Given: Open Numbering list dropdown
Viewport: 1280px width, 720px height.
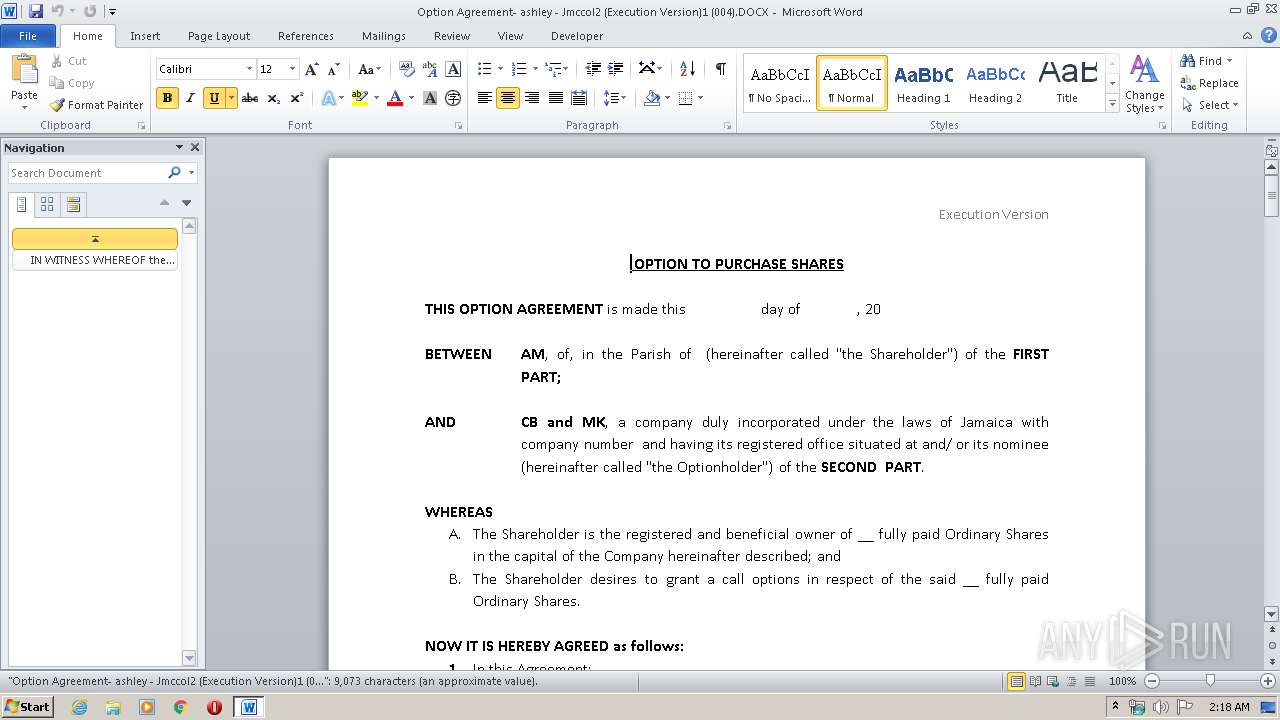Looking at the screenshot, I should (x=535, y=69).
